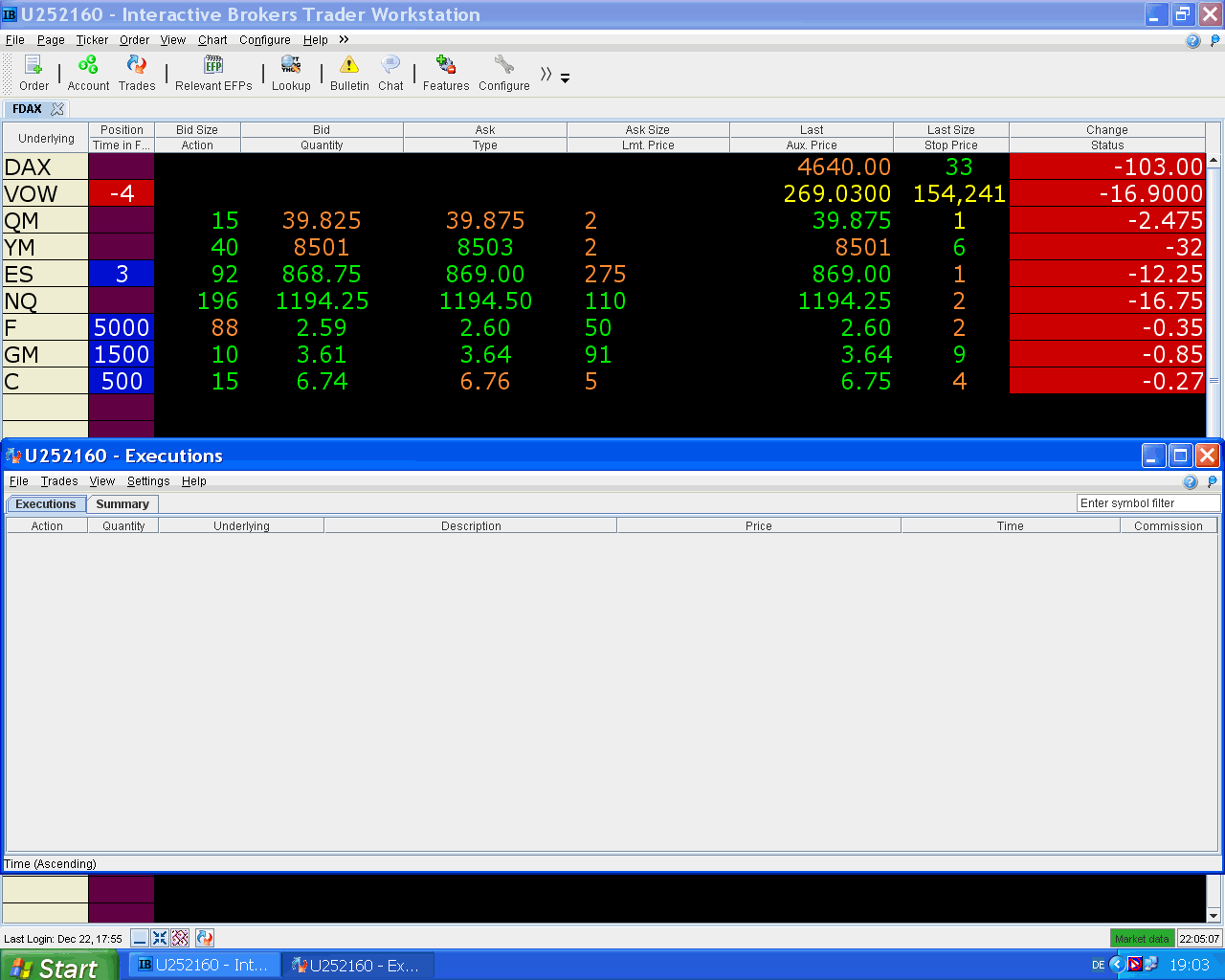Click the blocked-program tray icon

click(1135, 965)
